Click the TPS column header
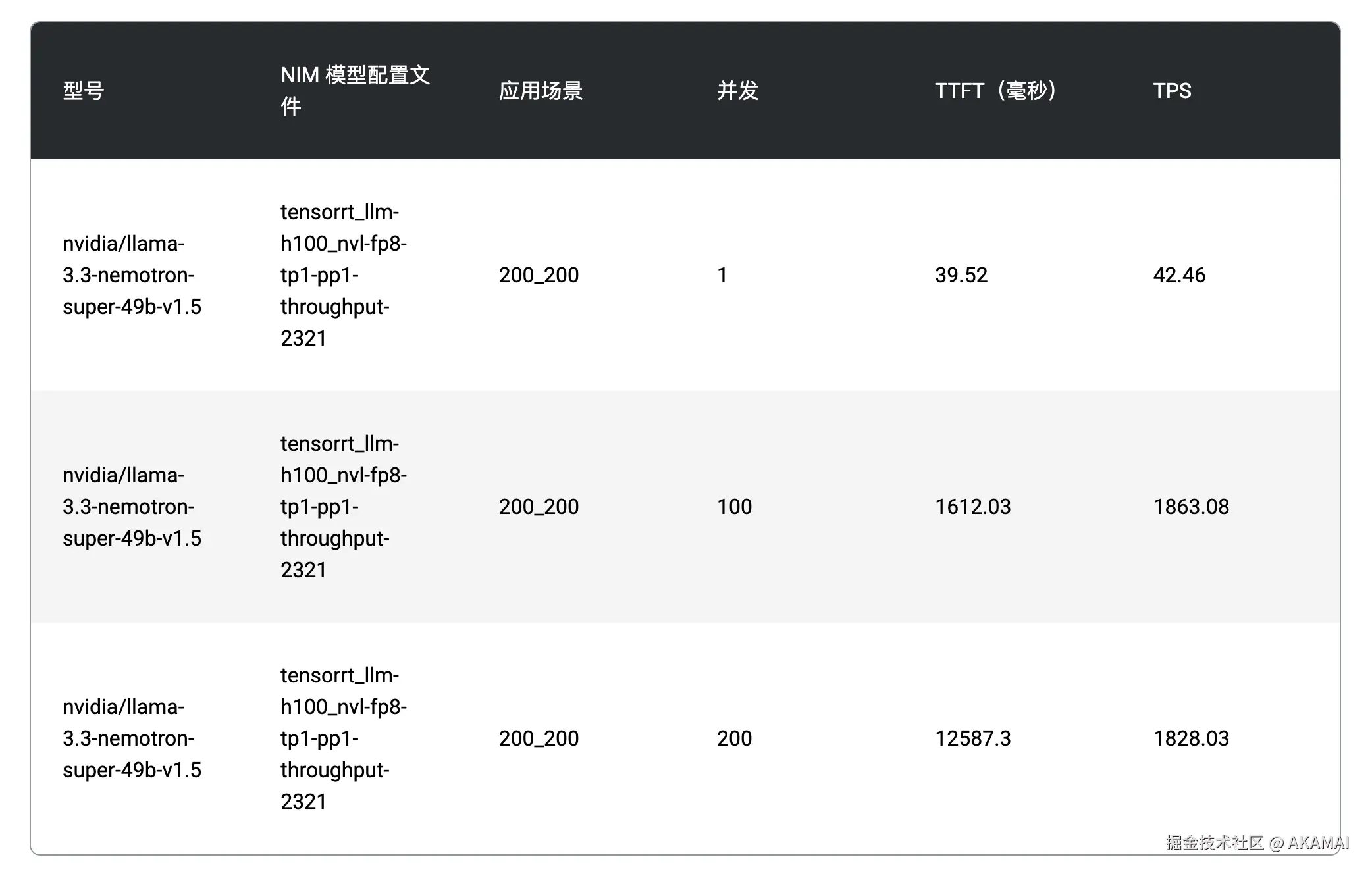 click(x=1172, y=91)
